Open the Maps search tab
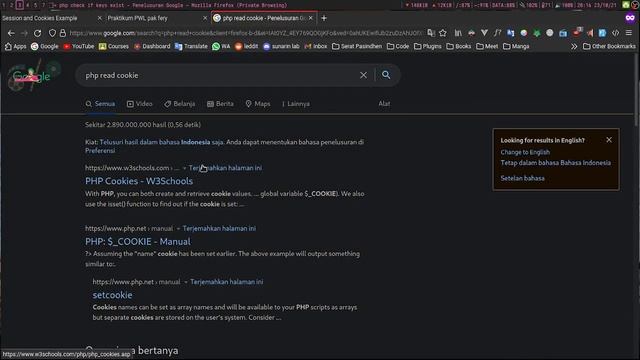Image resolution: width=640 pixels, height=360 pixels. pyautogui.click(x=258, y=104)
